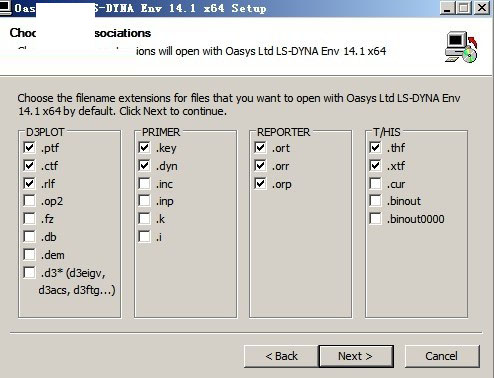
Task: Click the installer computer and disc icon
Action: tap(461, 47)
